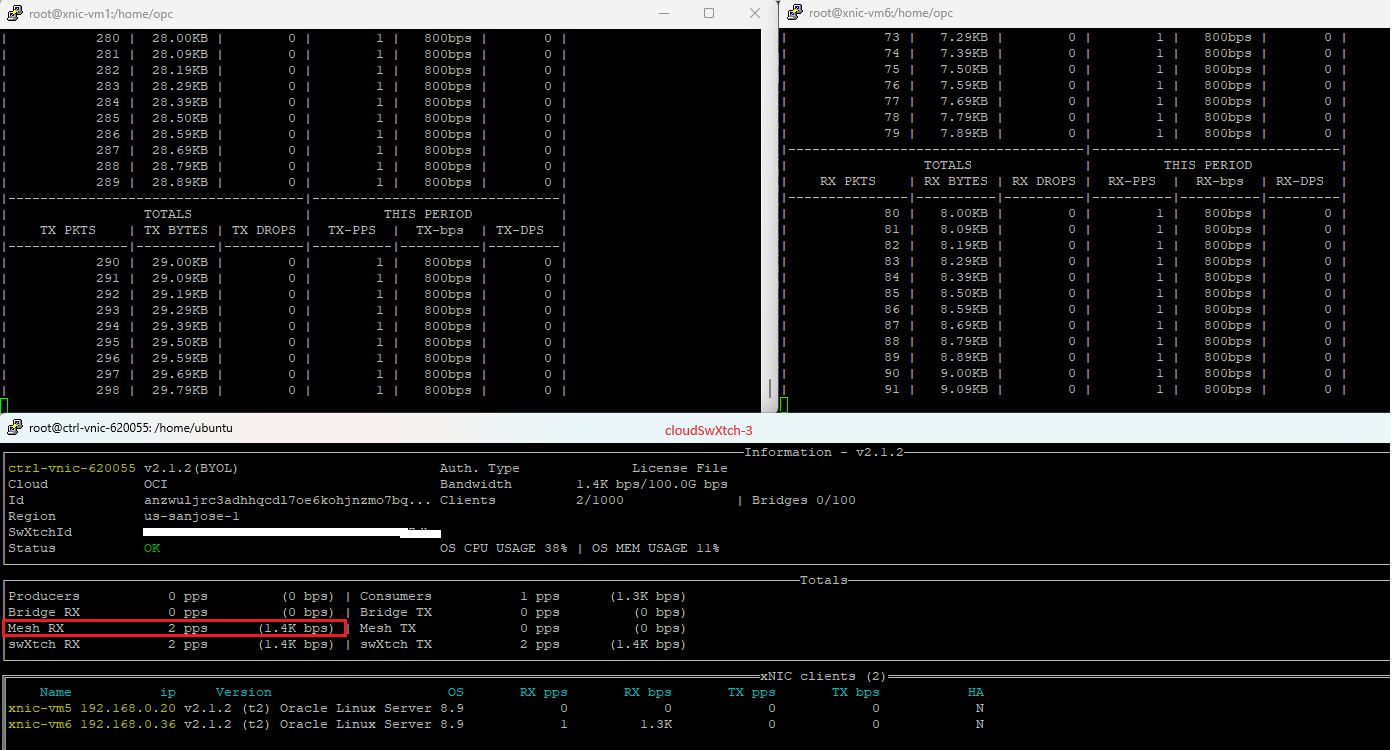Screen dimensions: 1395x750
Task: Click the ctrl-vnic-620055 /home/ubuntu title text
Action: point(131,428)
